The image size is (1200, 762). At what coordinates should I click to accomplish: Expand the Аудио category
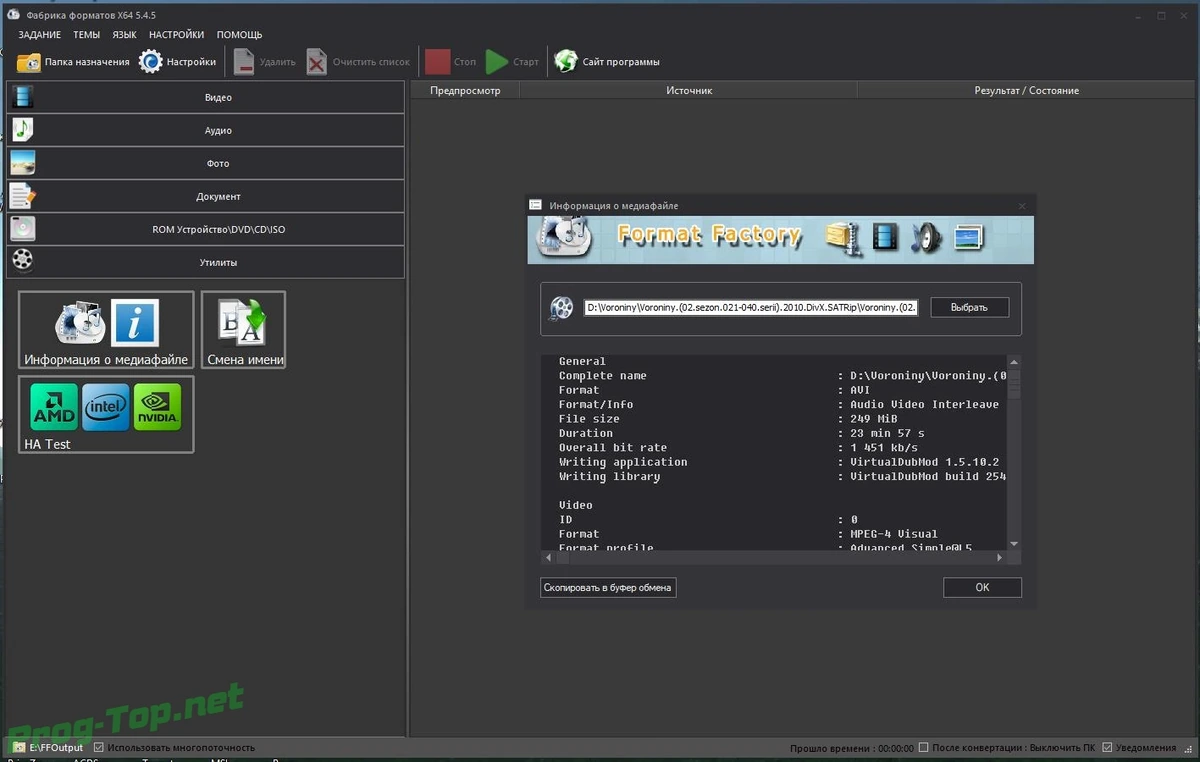tap(205, 130)
